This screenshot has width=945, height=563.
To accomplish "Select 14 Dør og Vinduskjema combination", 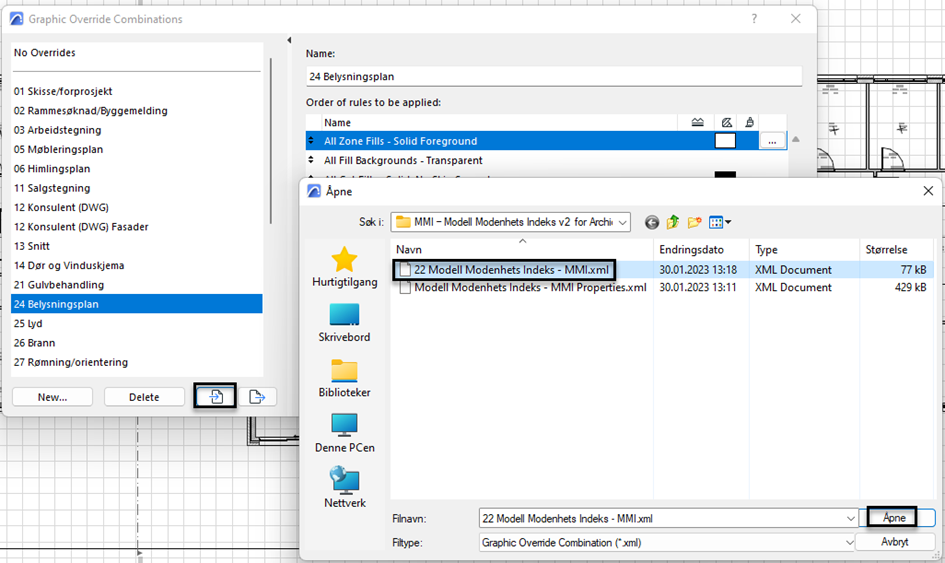I will pos(66,265).
